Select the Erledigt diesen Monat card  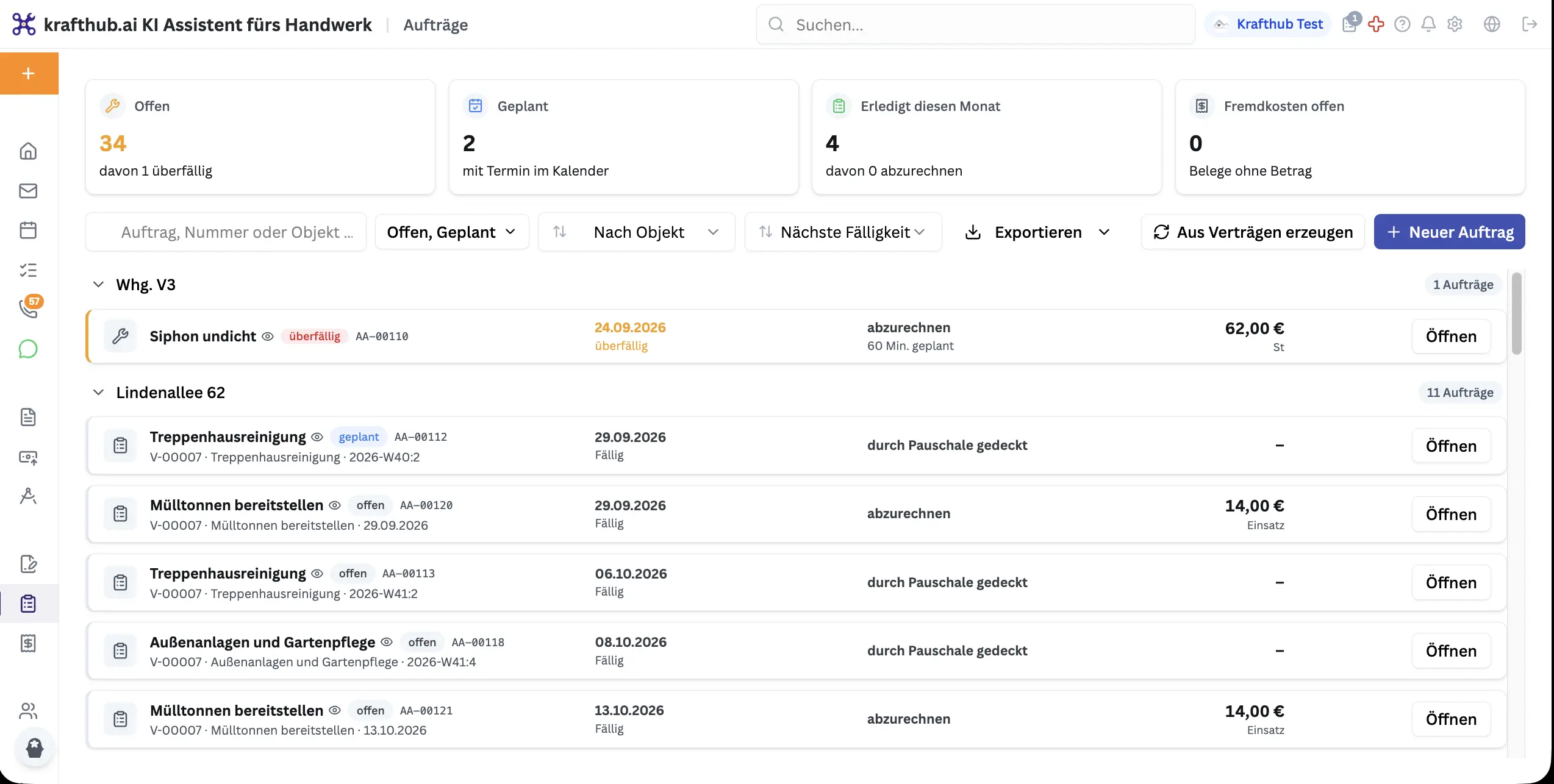tap(987, 137)
